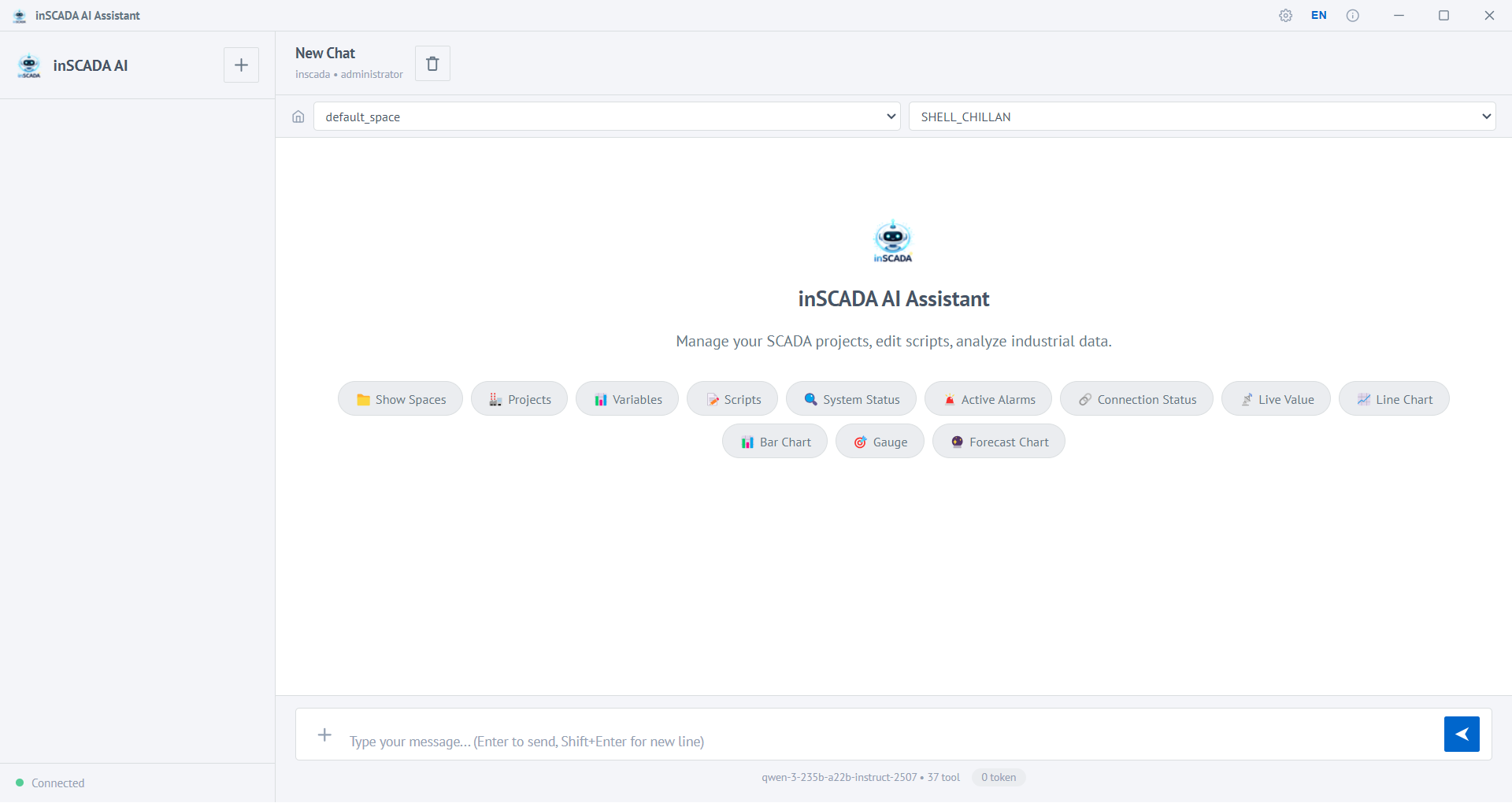
Task: Create a Line Chart
Action: coord(1394,398)
